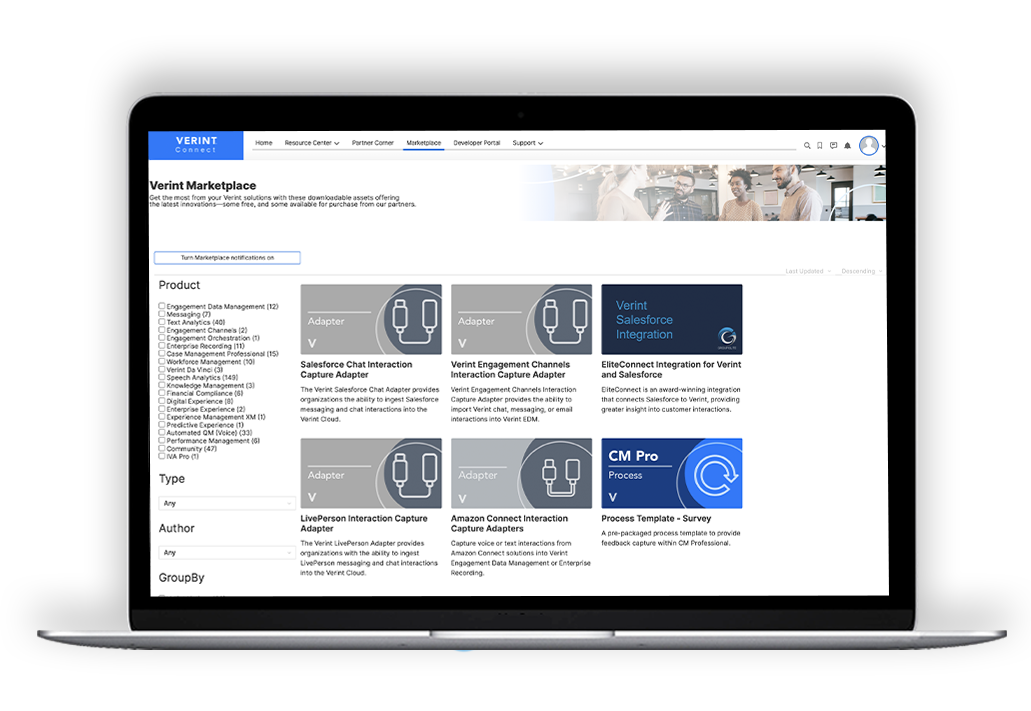Image resolution: width=1031 pixels, height=711 pixels.
Task: Click the Verint Connect logo
Action: click(195, 145)
